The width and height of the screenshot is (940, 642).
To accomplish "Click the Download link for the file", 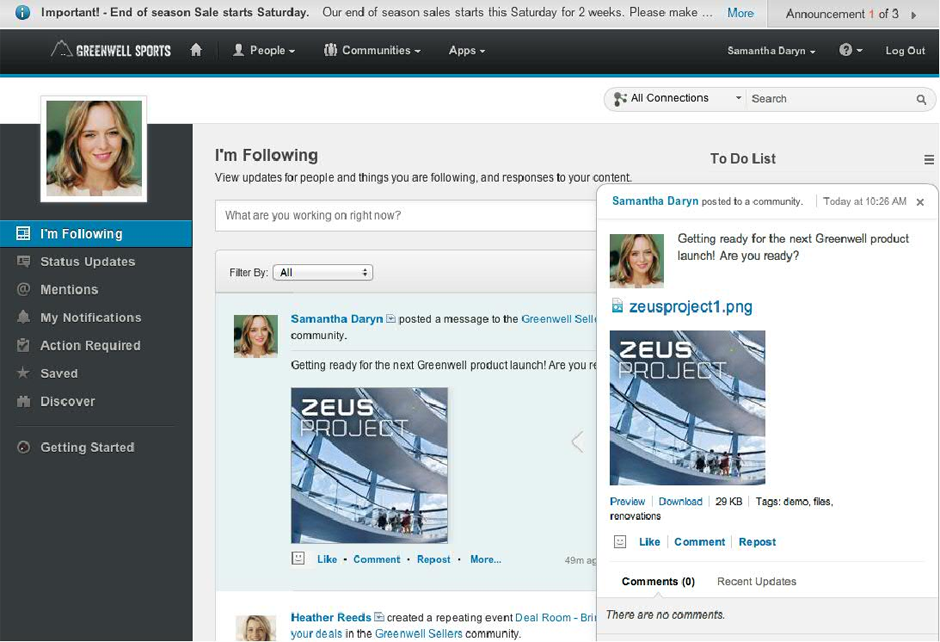I will click(680, 502).
